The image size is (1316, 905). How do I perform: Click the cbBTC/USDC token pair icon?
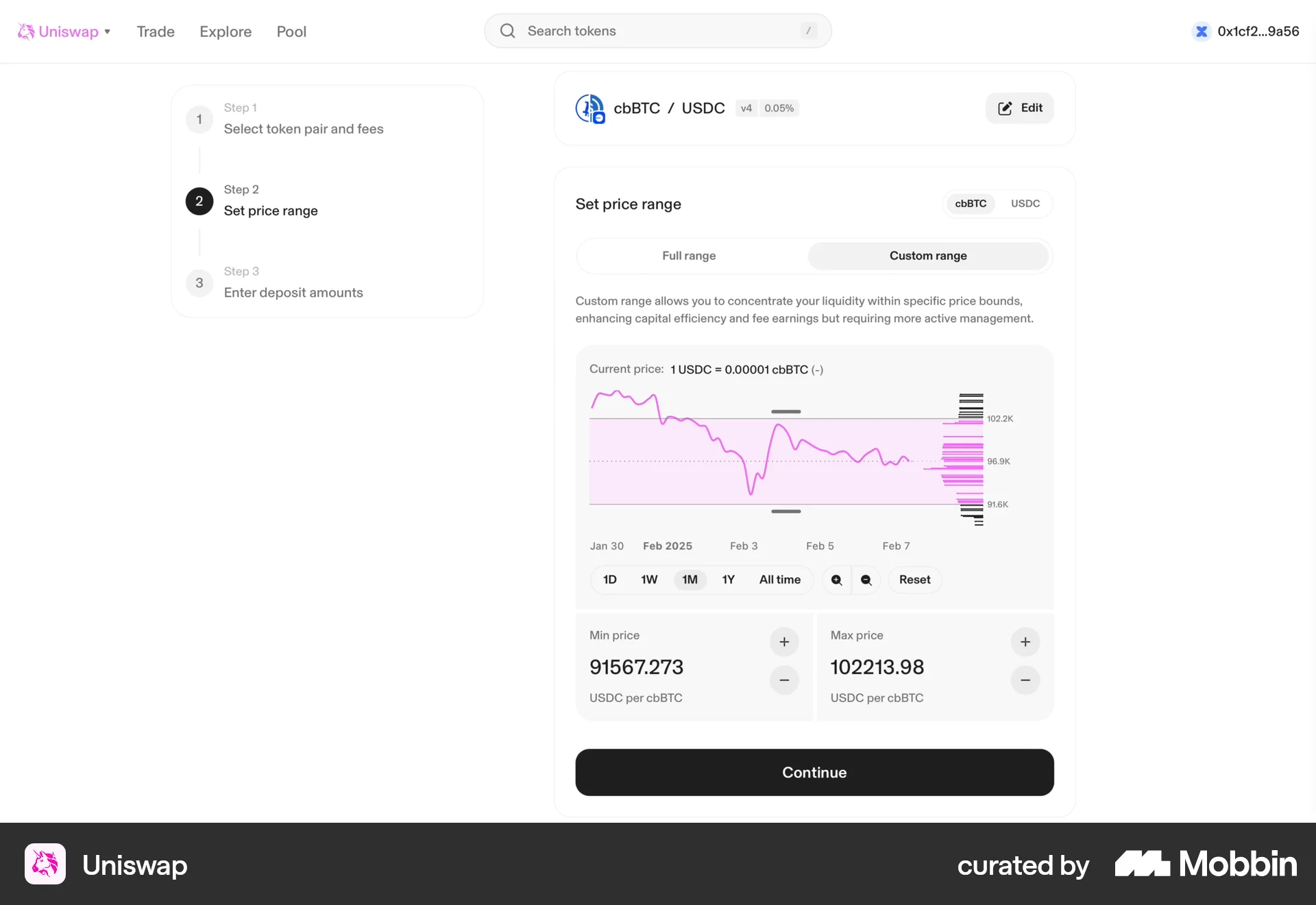(x=589, y=108)
